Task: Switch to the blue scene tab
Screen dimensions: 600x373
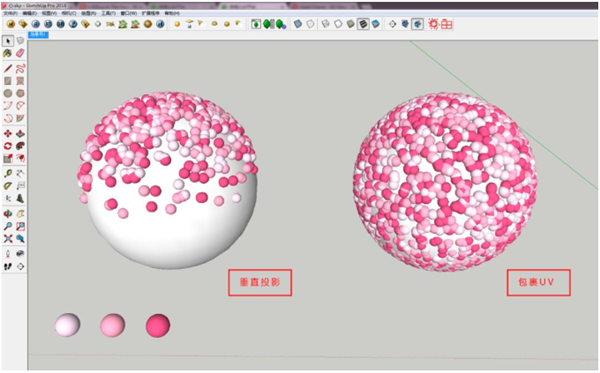Action: (x=38, y=34)
